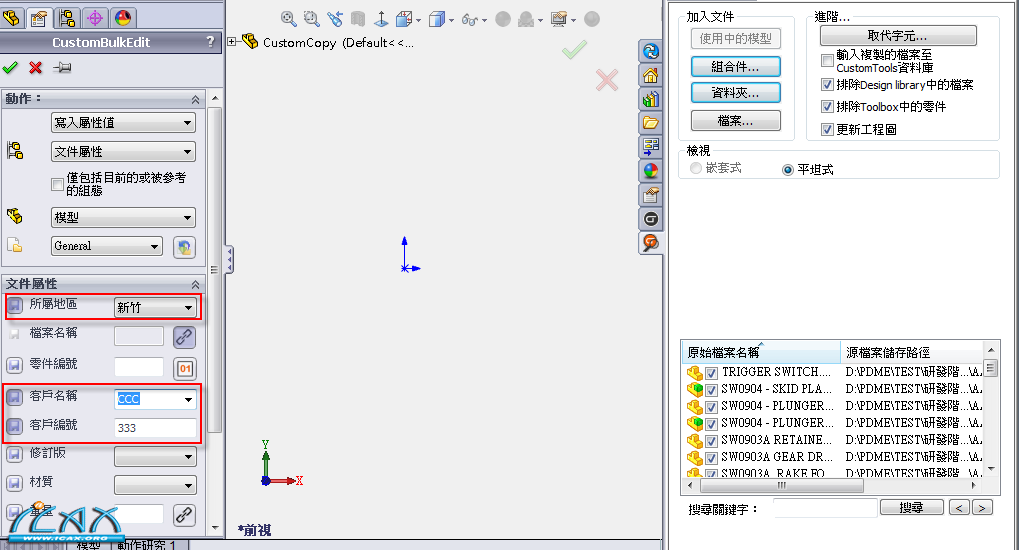Open the 客戶名稱 dropdown showing CCC
This screenshot has height=550, width=1019.
(155, 399)
